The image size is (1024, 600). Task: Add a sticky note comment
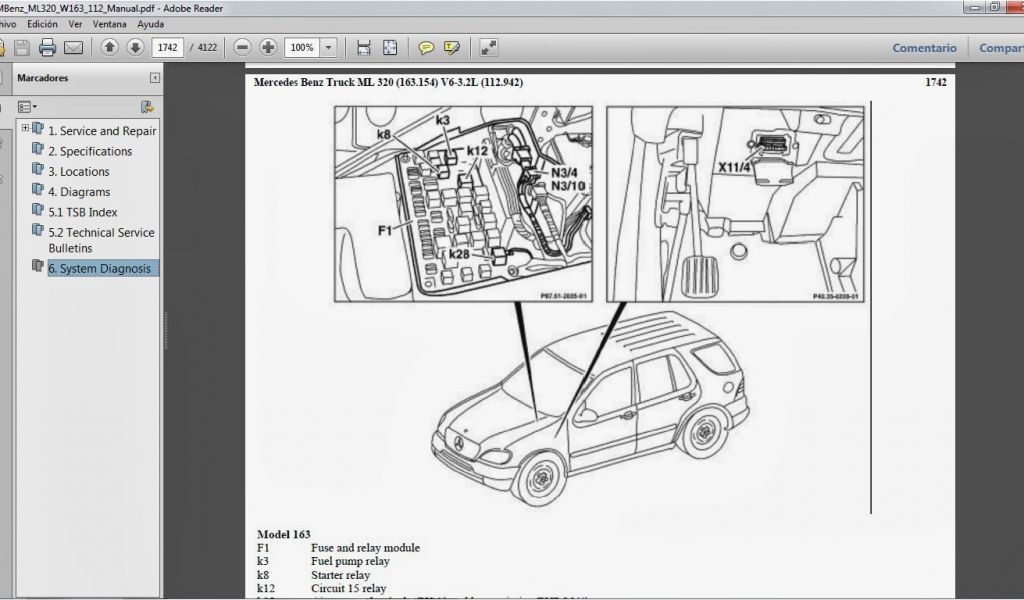tap(426, 47)
